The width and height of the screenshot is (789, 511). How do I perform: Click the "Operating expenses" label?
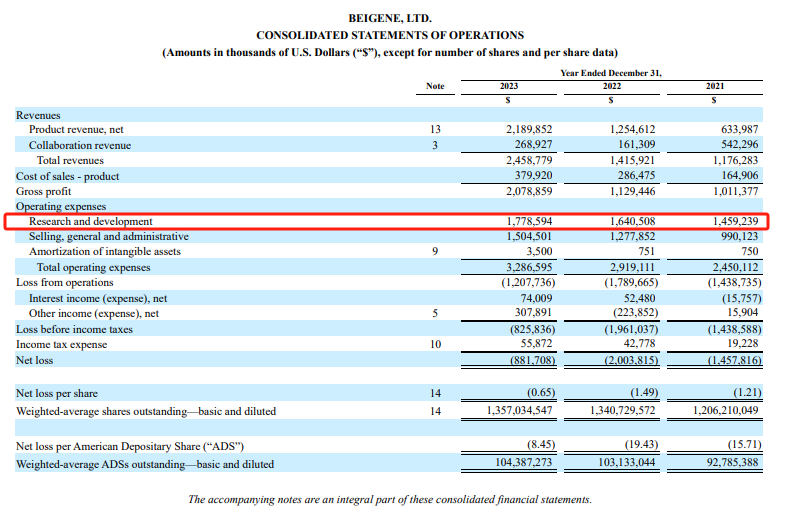61,206
